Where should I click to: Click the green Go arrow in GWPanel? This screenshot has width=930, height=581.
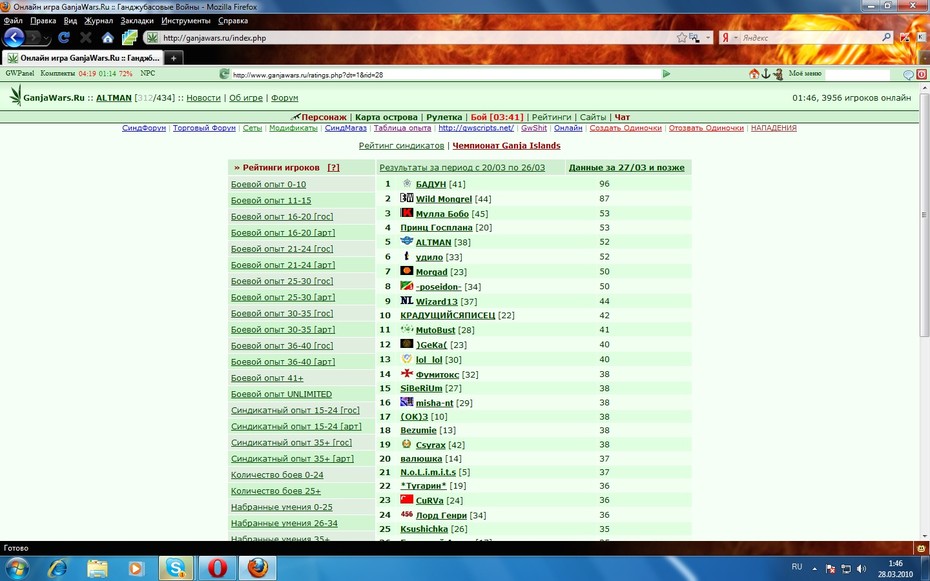(667, 74)
